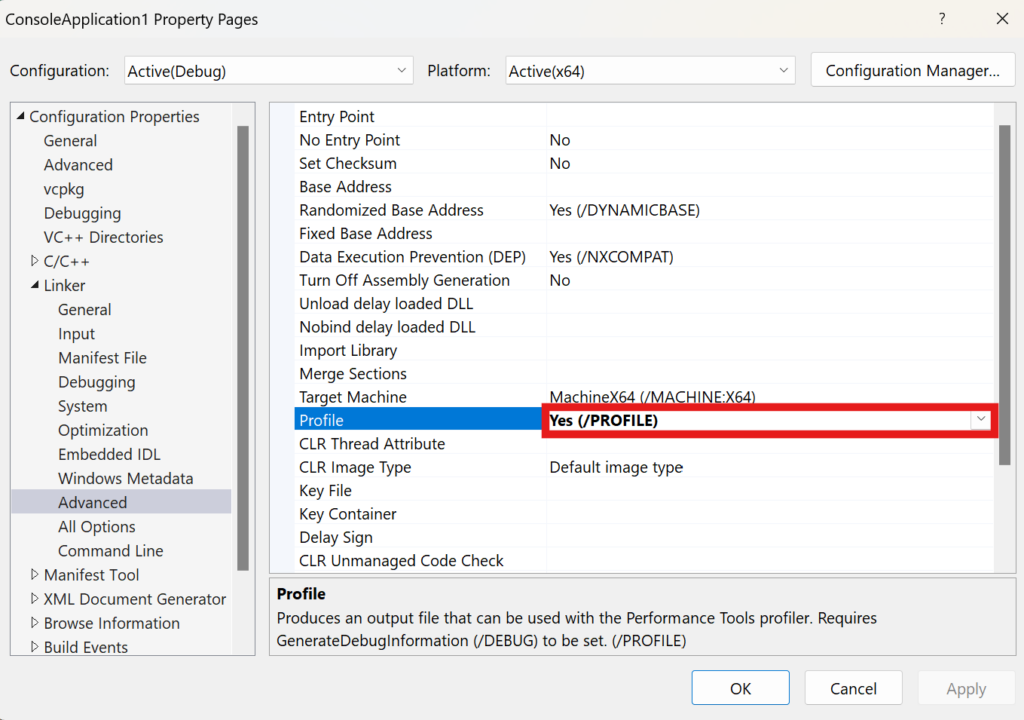
Task: Select the Optimization page under Linker
Action: click(x=101, y=430)
